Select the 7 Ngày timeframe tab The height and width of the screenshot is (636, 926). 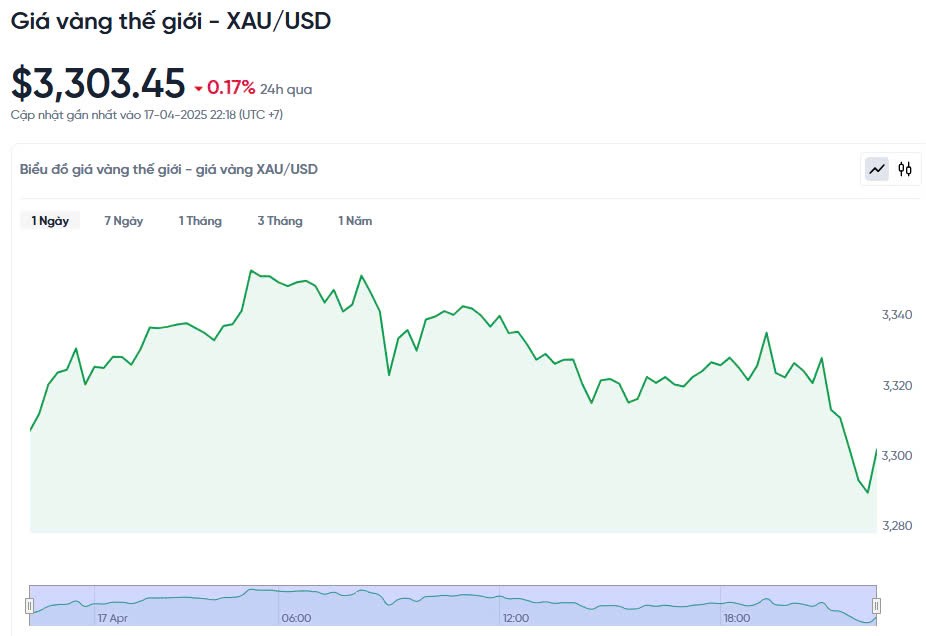(x=124, y=221)
